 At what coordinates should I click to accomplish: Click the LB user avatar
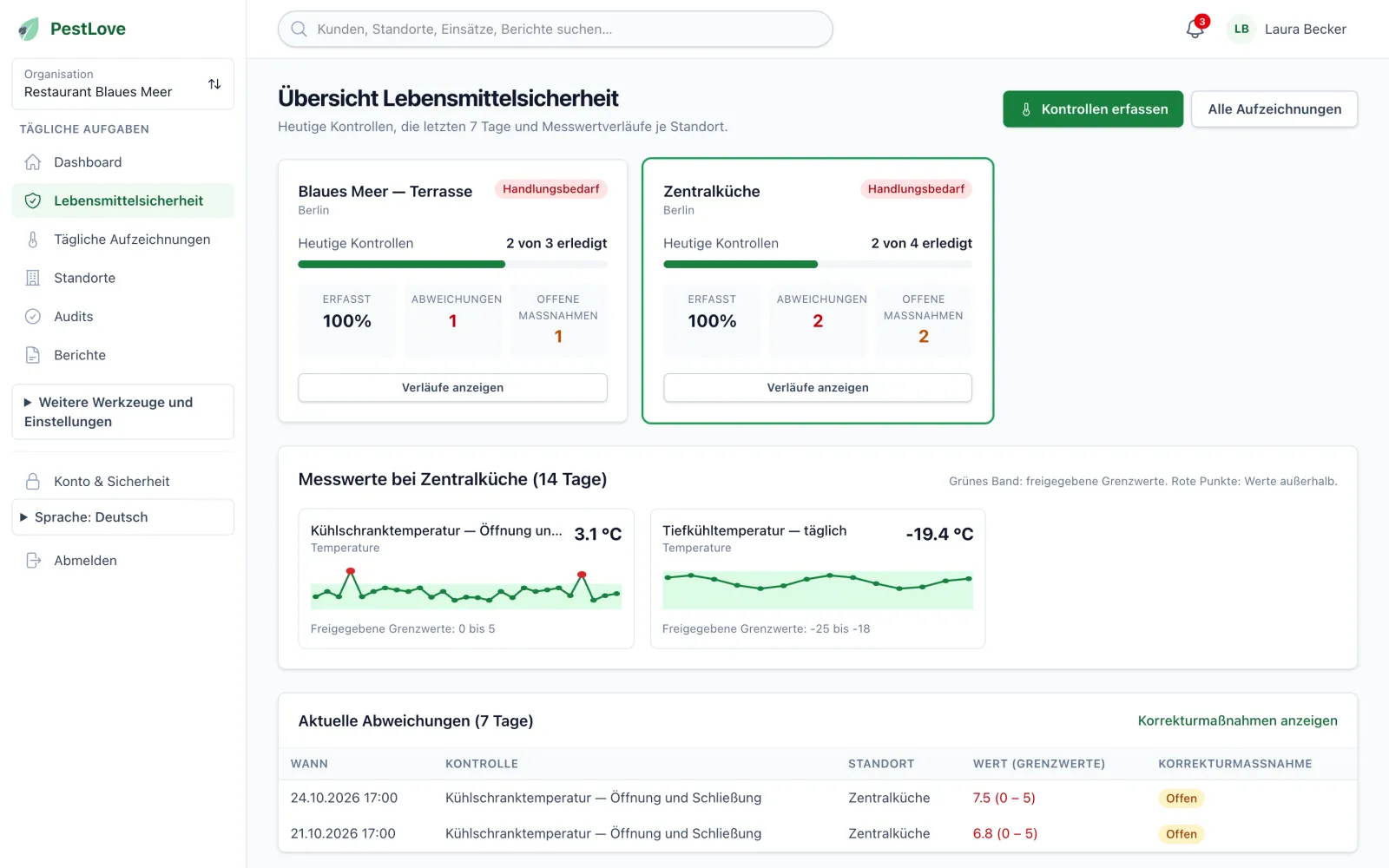(x=1241, y=29)
